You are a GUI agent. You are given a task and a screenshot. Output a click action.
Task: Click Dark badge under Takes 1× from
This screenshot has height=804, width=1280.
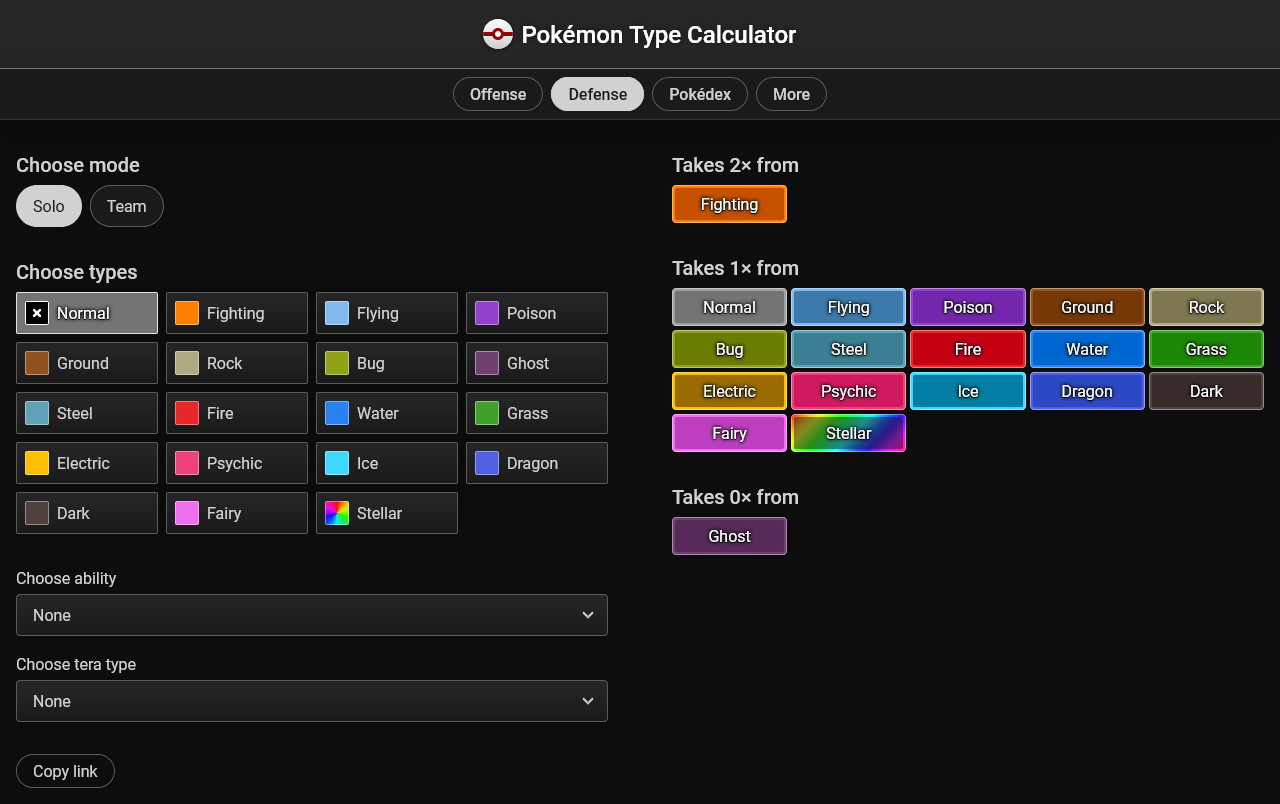click(1206, 391)
